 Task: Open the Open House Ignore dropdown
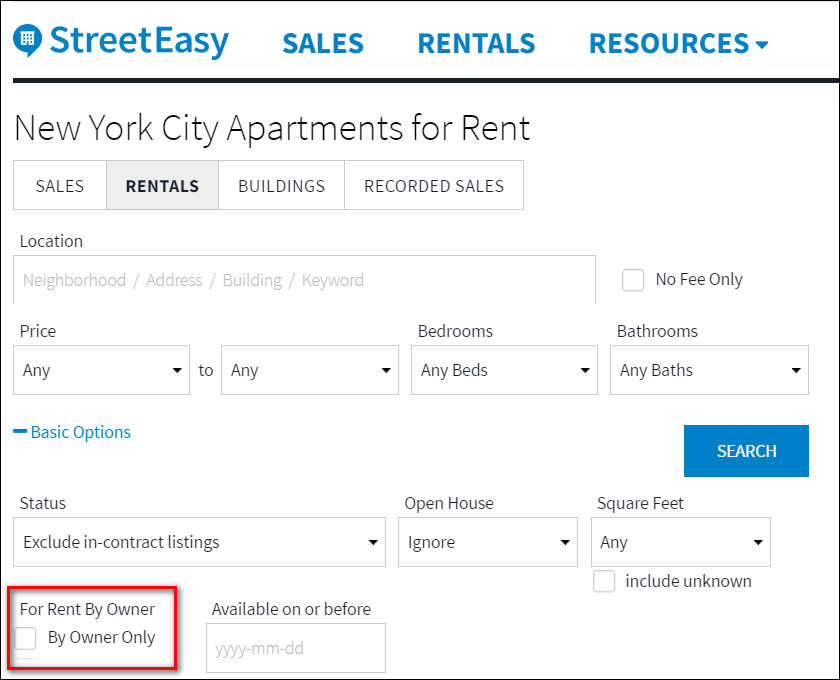tap(488, 542)
